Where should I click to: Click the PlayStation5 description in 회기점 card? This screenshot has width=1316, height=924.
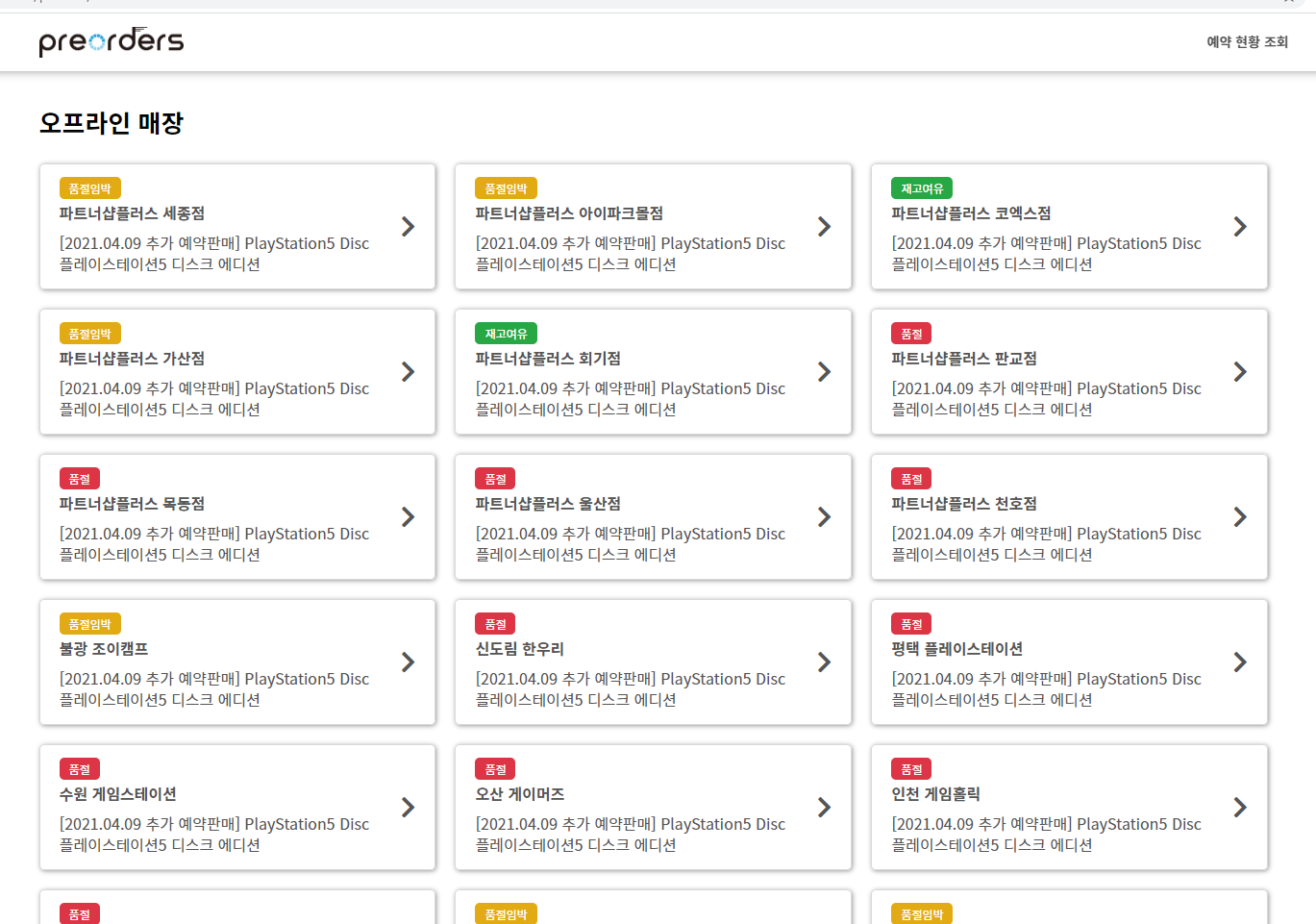click(x=631, y=399)
